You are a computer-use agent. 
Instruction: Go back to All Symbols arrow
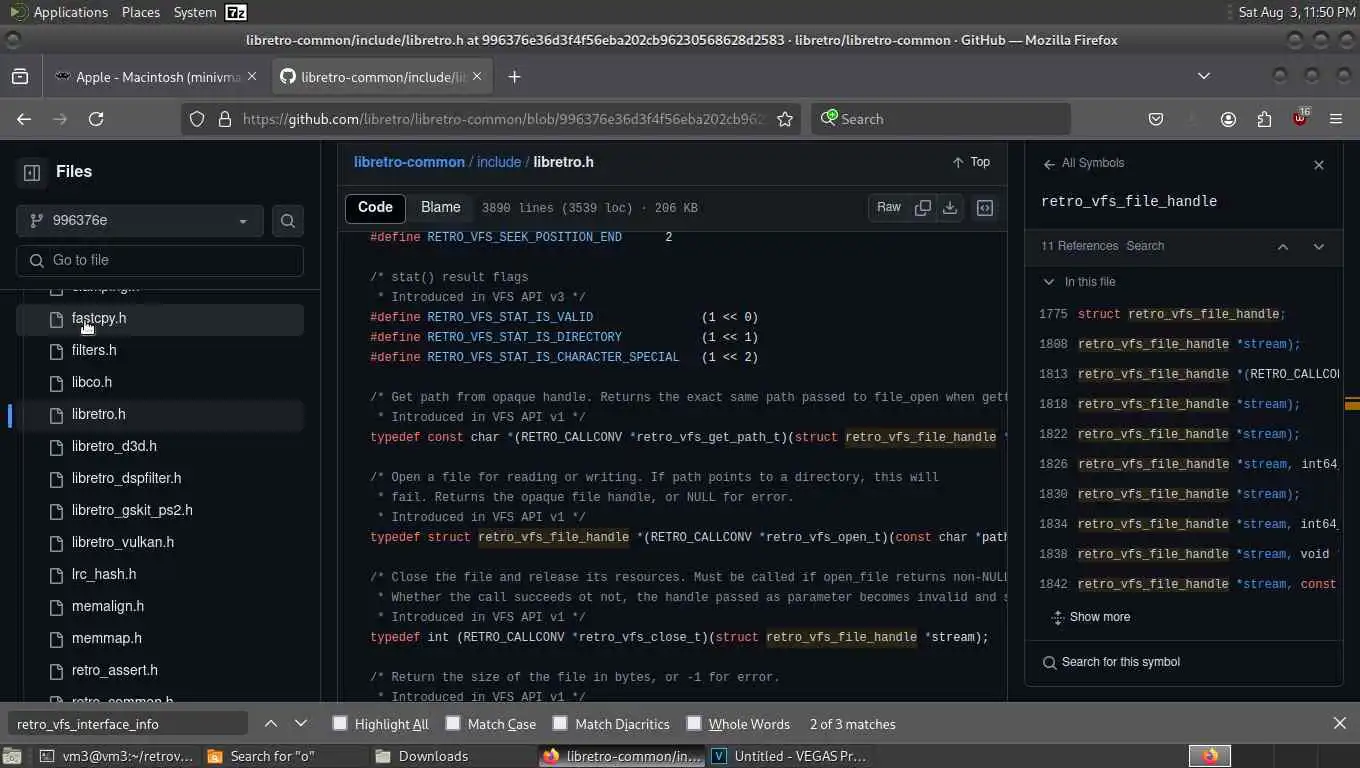tap(1049, 164)
